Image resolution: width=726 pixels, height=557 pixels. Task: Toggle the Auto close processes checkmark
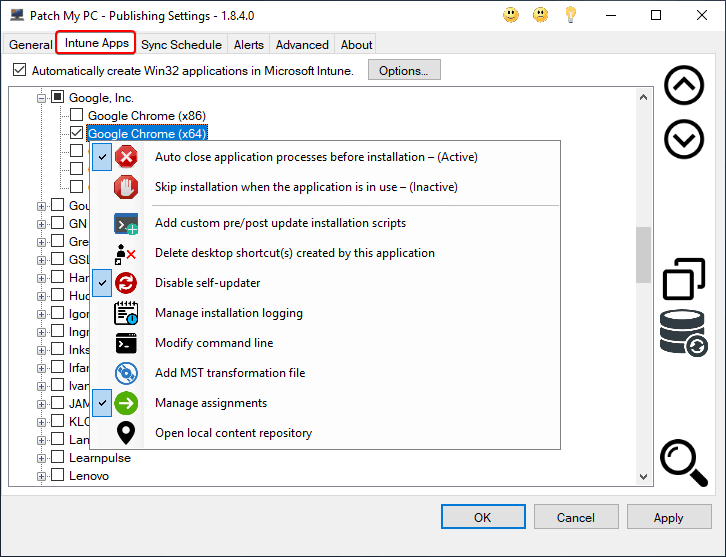tap(102, 157)
